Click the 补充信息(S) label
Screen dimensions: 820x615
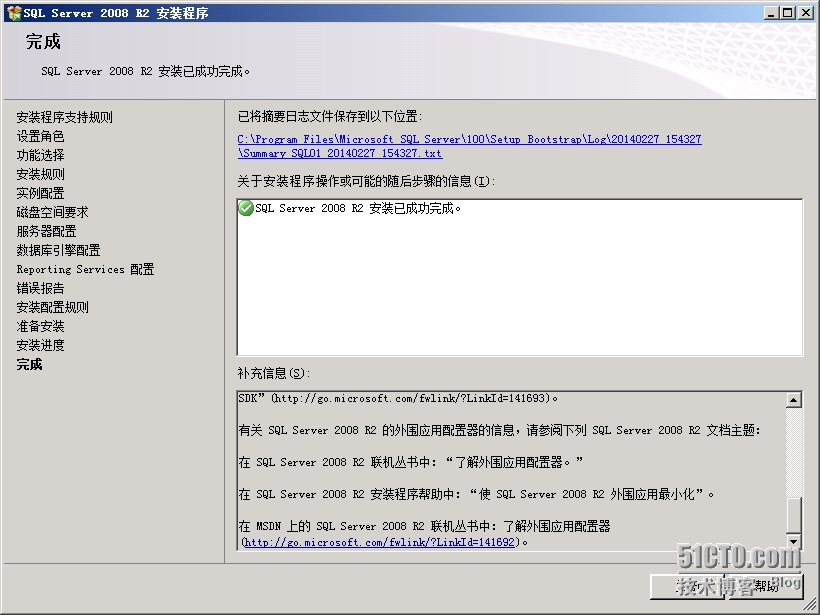[x=274, y=373]
